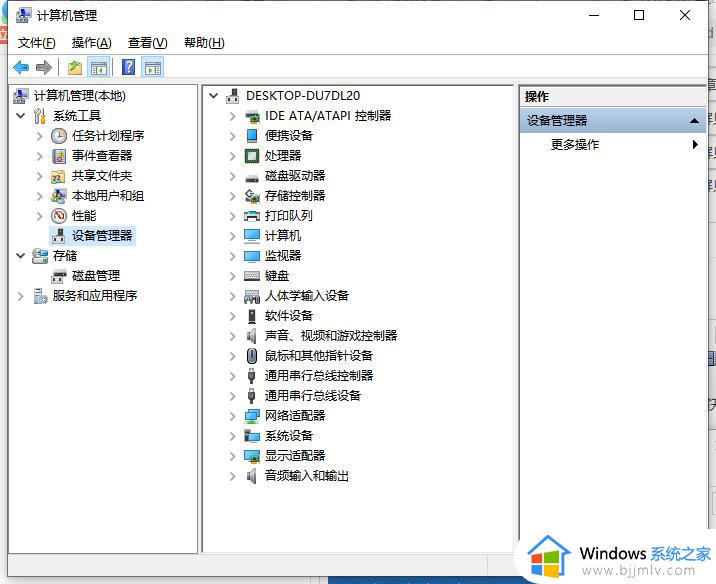This screenshot has width=716, height=584.
Task: Collapse the 设备管理器 actions section arrow
Action: pyautogui.click(x=694, y=121)
